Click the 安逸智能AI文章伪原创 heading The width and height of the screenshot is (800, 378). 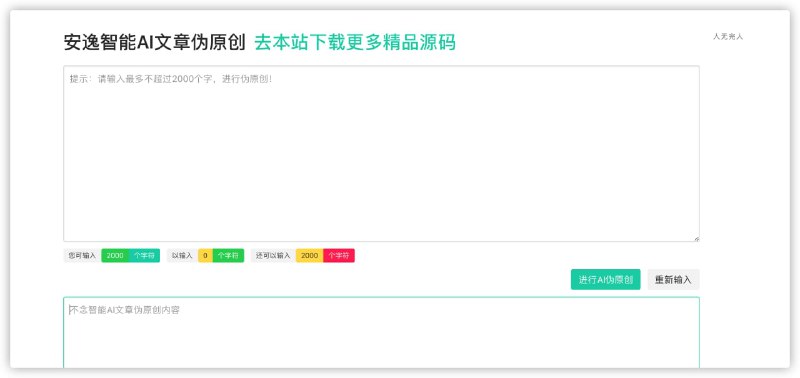coord(155,43)
